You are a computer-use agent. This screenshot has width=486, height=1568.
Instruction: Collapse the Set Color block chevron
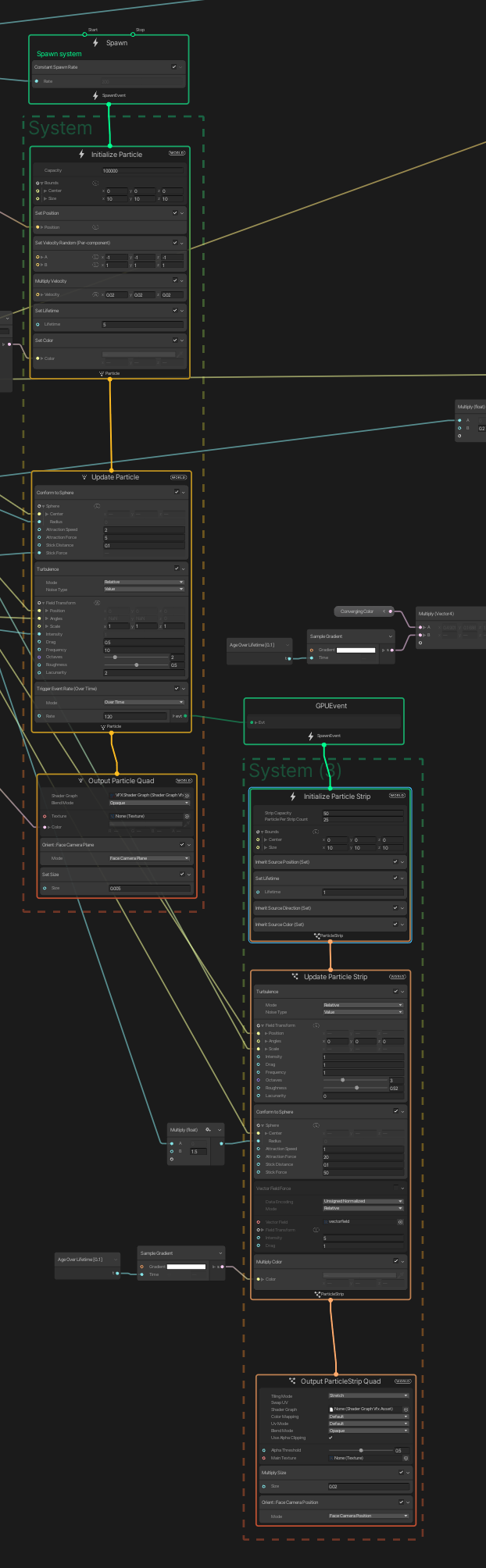182,340
